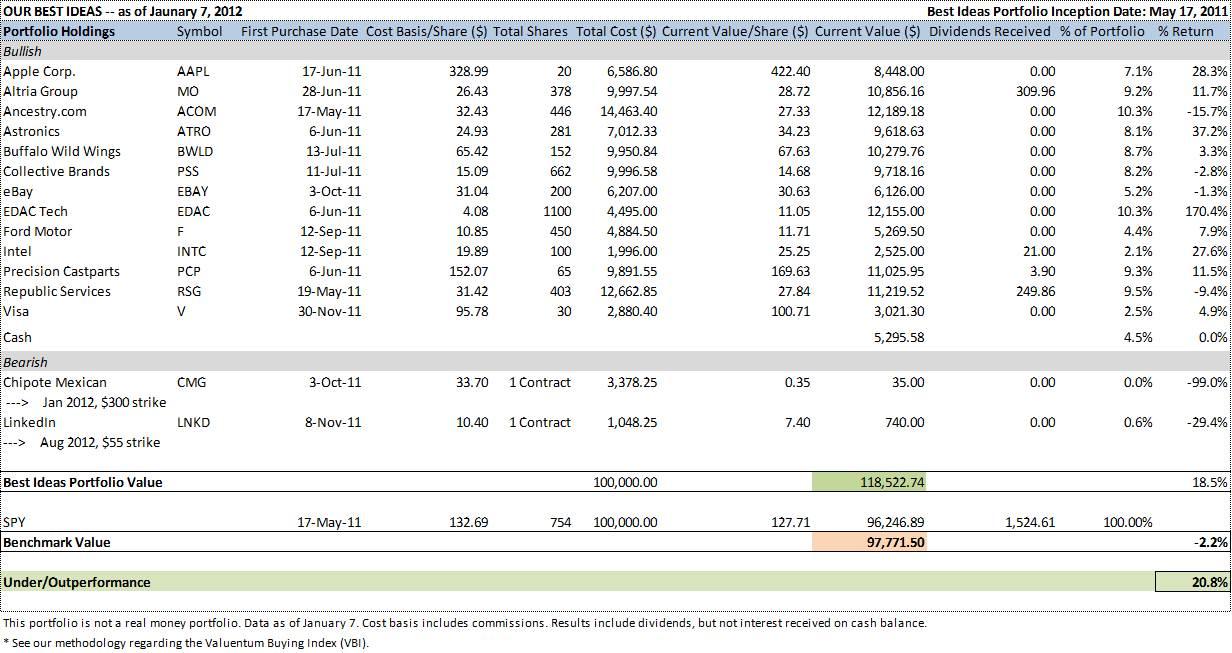Click Ancestry.com total cost 14,463.40
This screenshot has height=653, width=1232.
629,111
